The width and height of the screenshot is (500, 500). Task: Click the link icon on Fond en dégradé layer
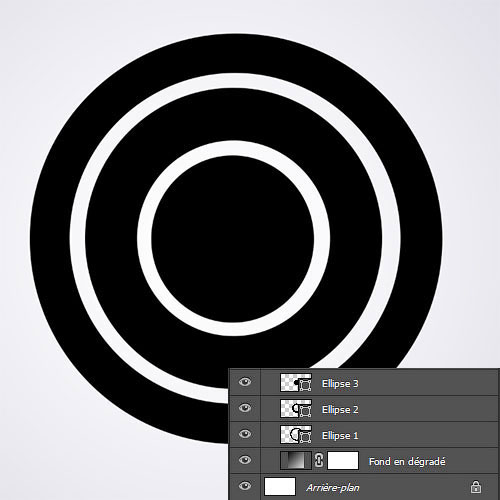[319, 460]
